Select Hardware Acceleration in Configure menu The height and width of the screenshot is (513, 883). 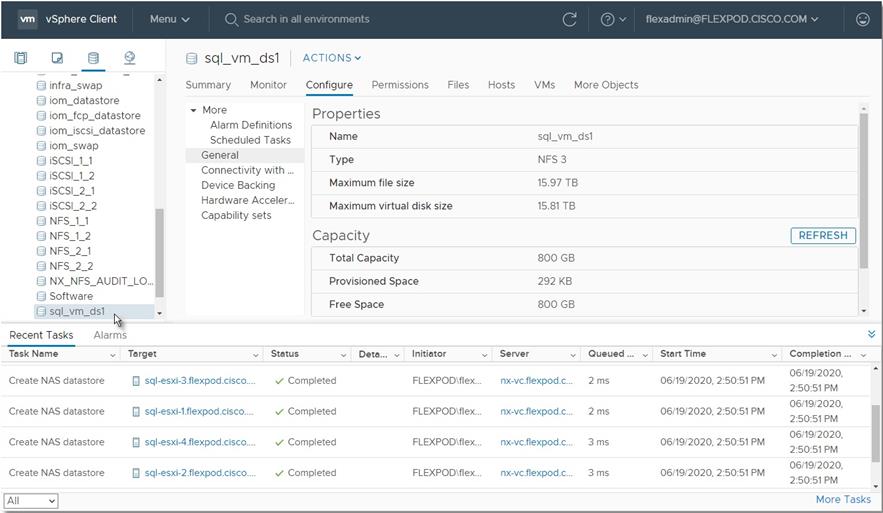(x=248, y=200)
